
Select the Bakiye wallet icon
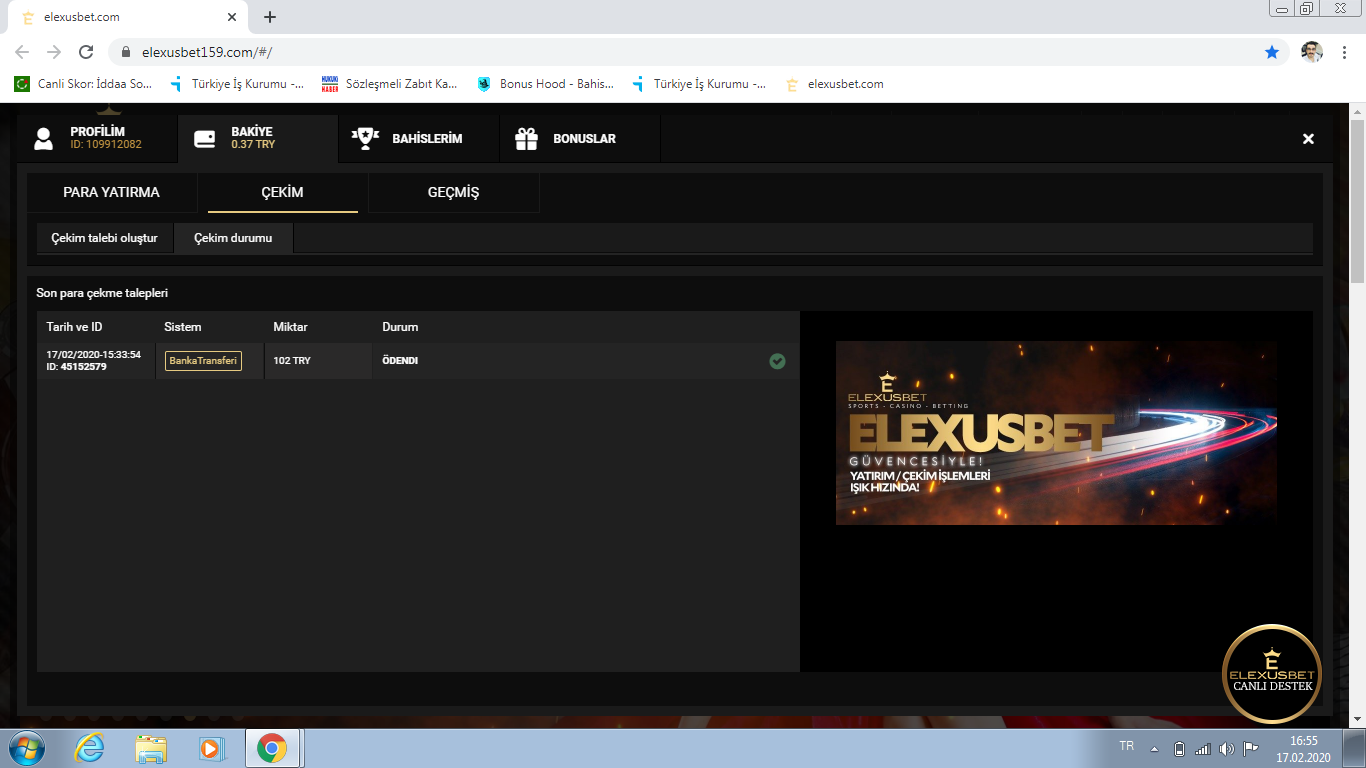pyautogui.click(x=205, y=139)
